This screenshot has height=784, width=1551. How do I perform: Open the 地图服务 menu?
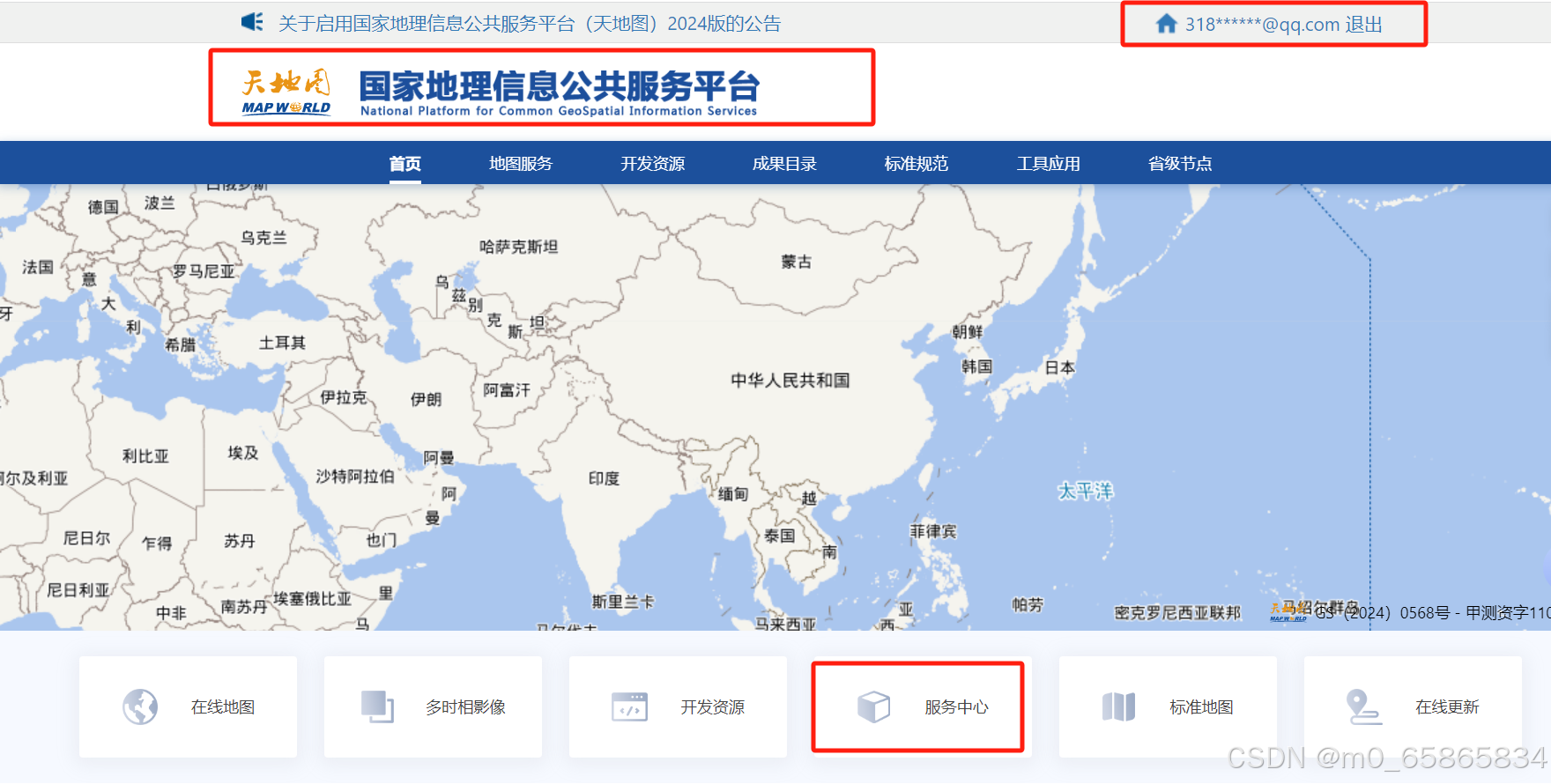click(x=521, y=164)
